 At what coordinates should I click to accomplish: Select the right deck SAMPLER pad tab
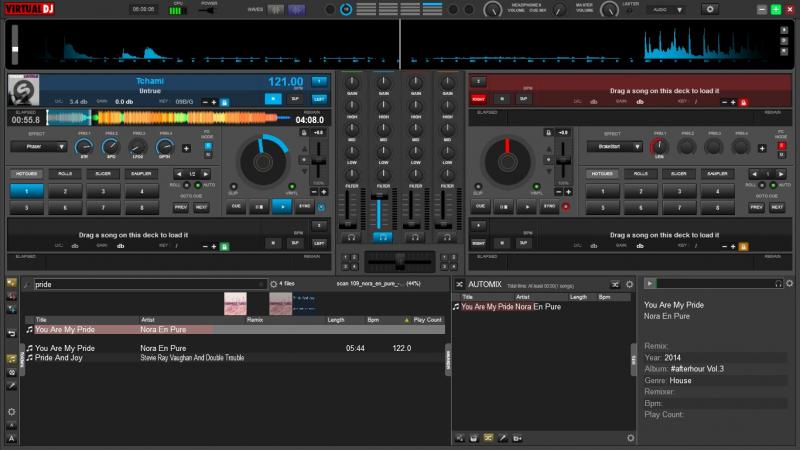(x=717, y=174)
